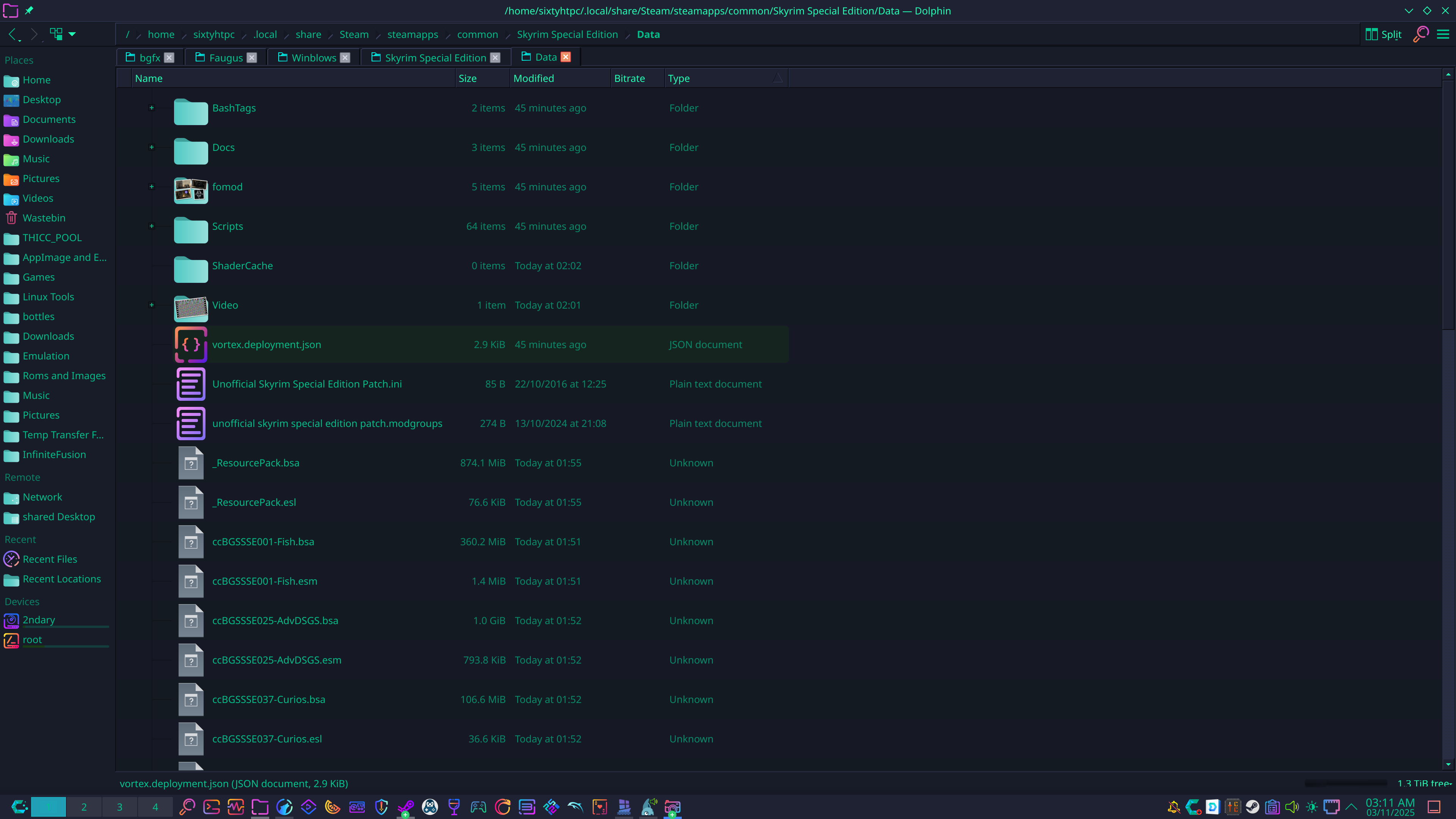Toggle Split view mode
1456x819 pixels.
pos(1383,35)
